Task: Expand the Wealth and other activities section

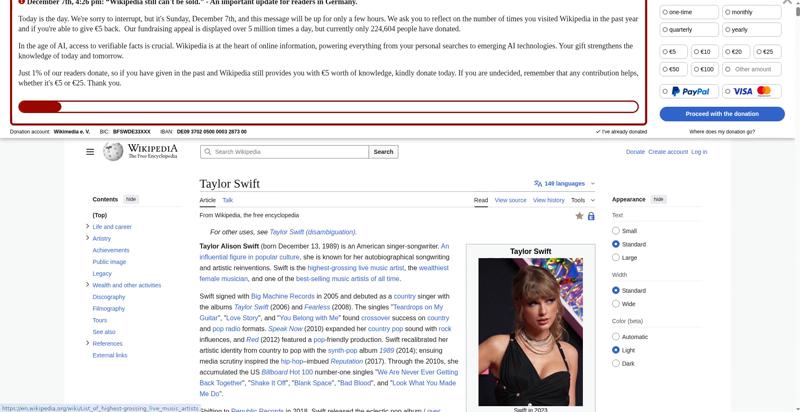Action: click(x=87, y=285)
